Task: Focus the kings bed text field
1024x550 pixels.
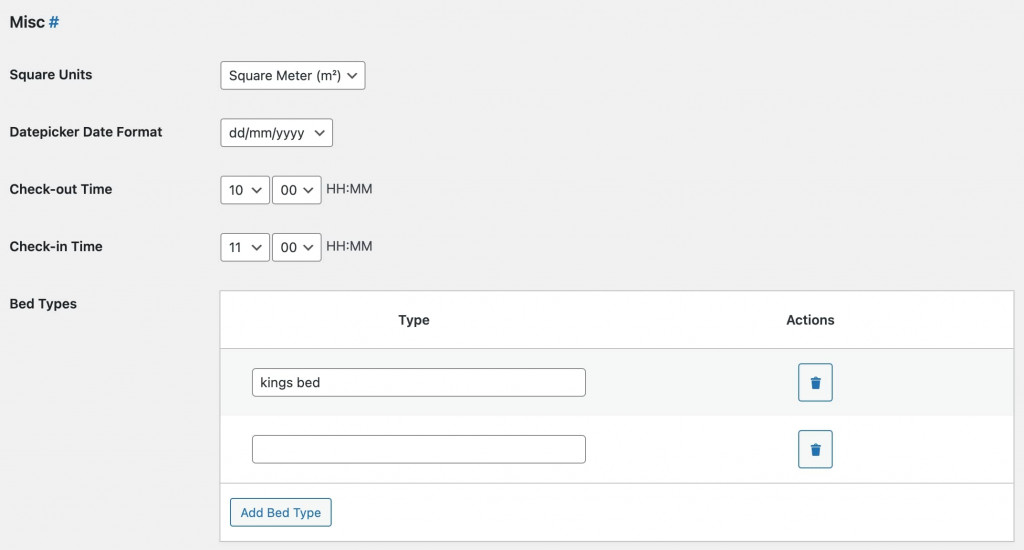Action: click(418, 383)
